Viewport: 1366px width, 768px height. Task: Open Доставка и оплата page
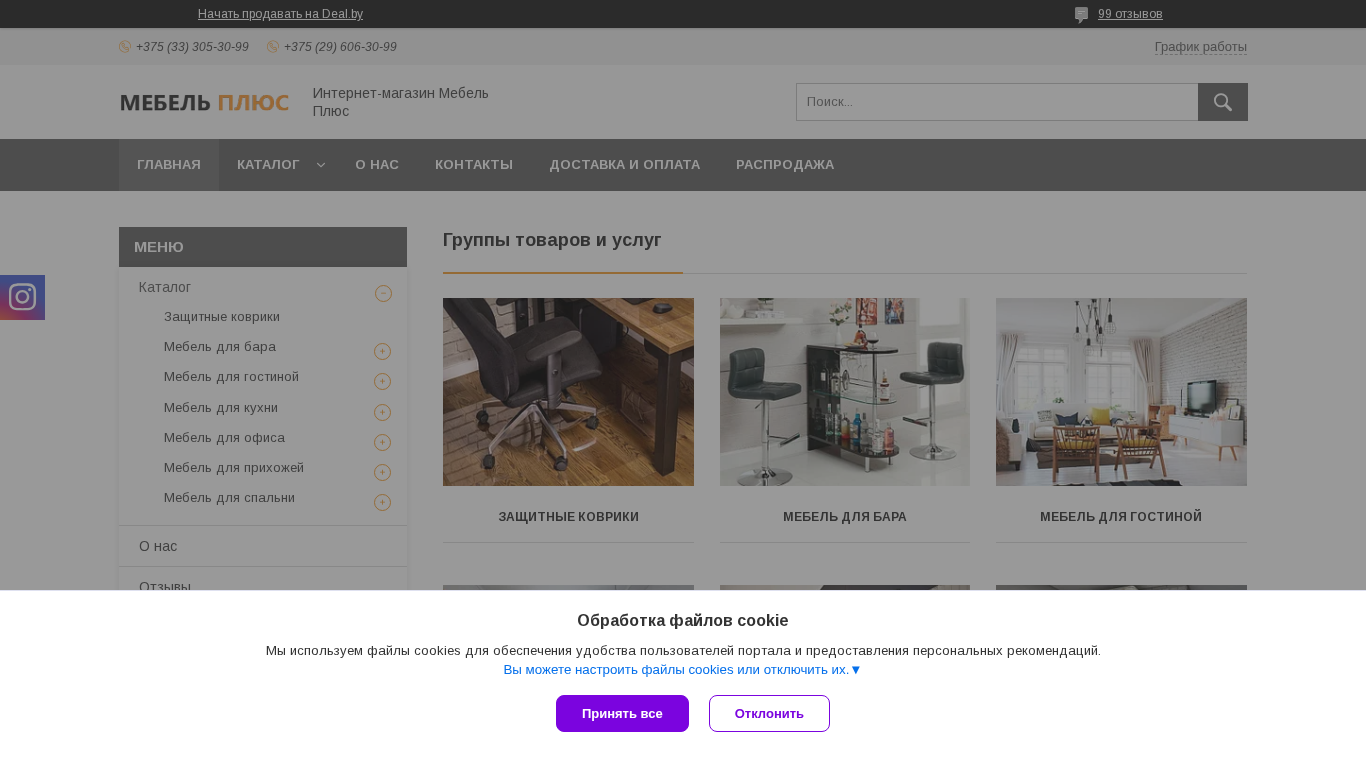625,165
